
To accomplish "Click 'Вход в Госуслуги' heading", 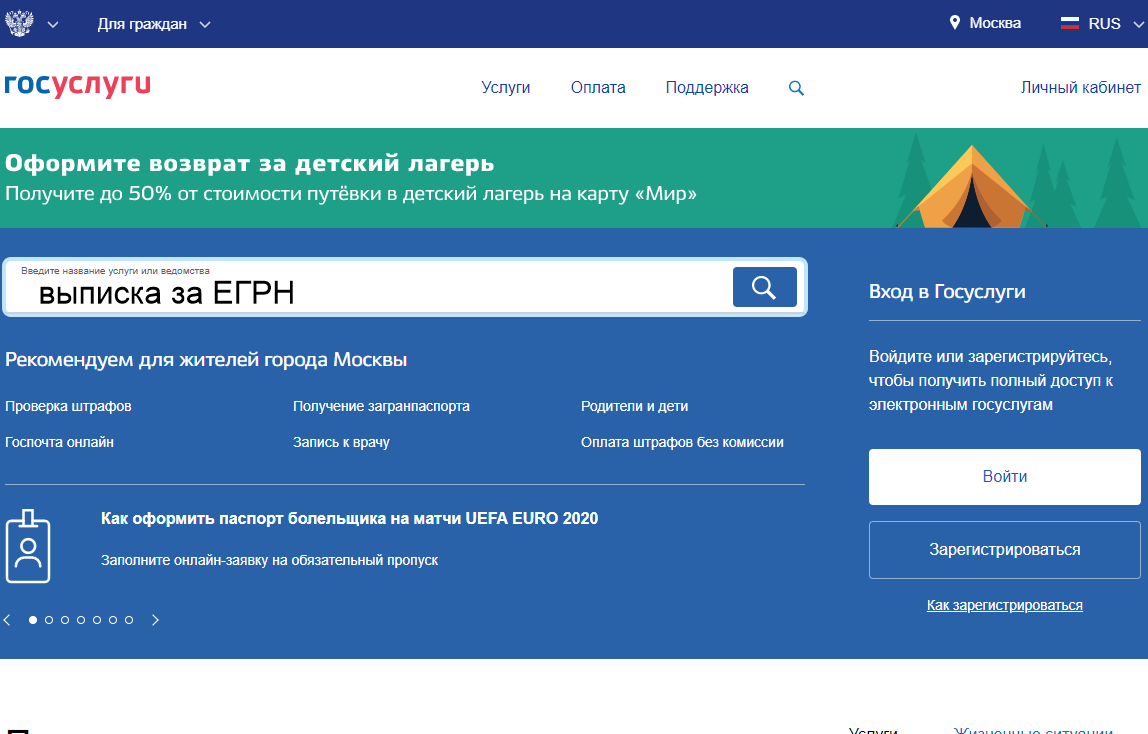I will click(947, 292).
